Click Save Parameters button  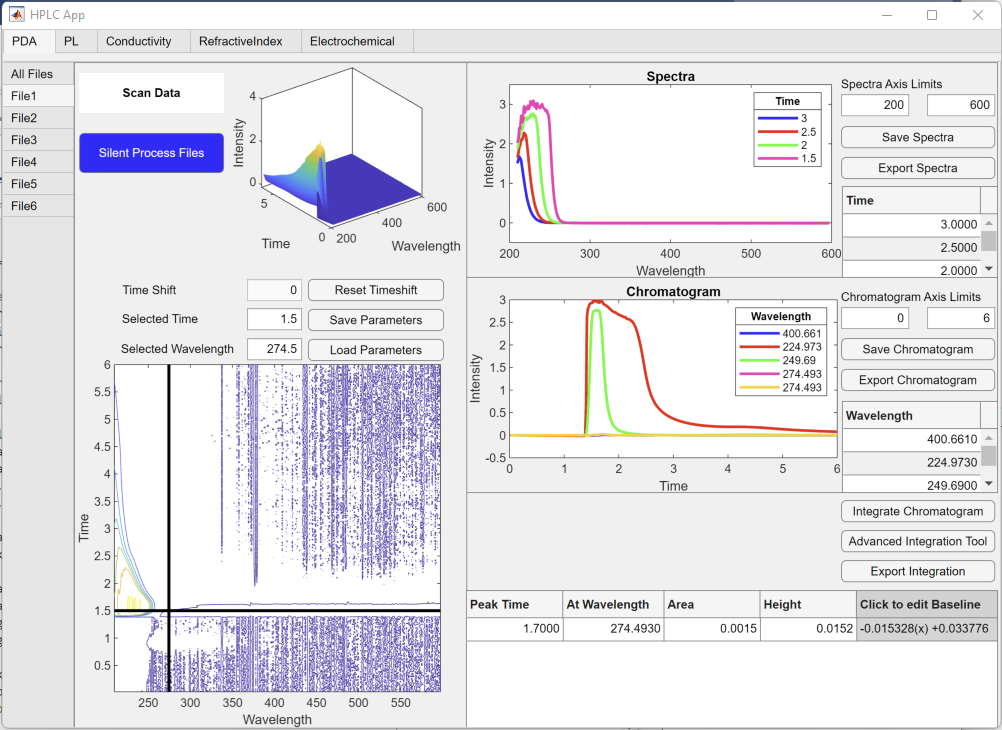(x=375, y=320)
